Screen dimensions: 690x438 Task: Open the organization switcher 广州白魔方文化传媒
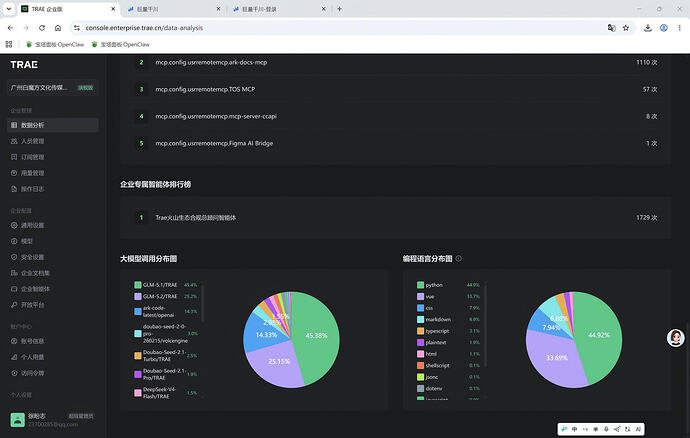tap(53, 88)
